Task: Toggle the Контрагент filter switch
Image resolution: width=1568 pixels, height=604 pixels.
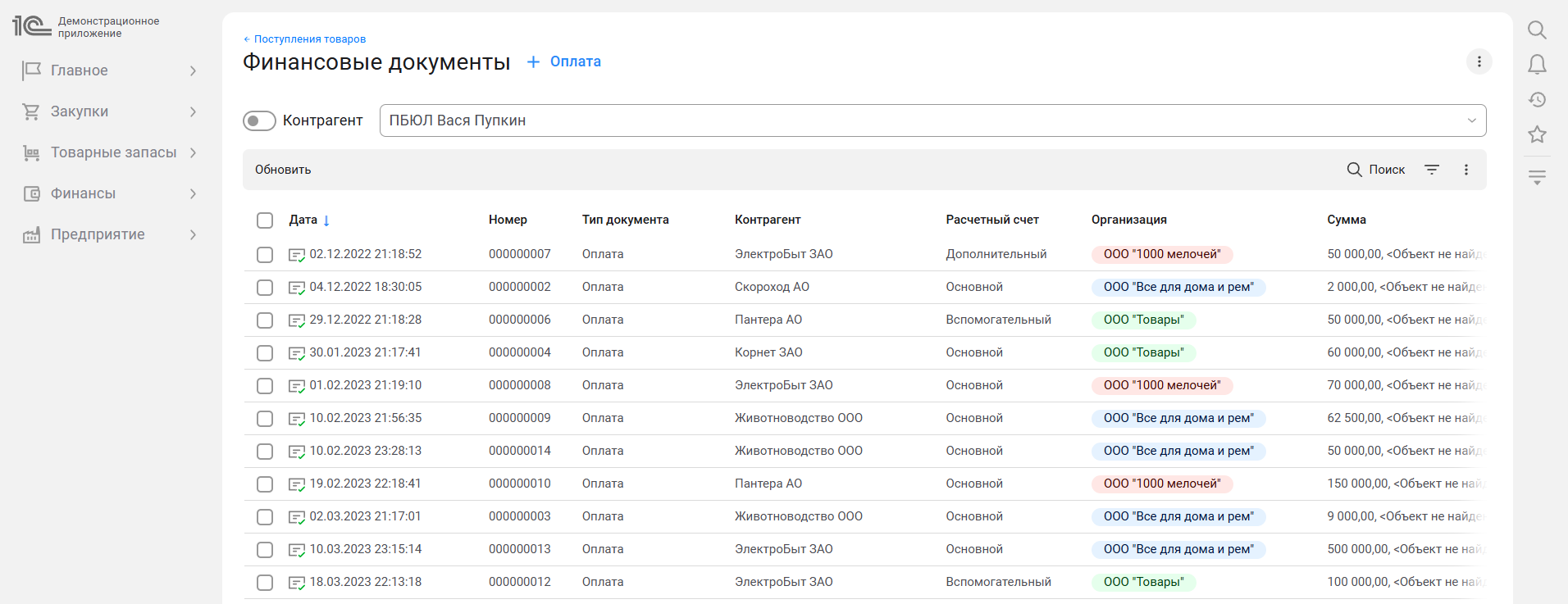Action: coord(259,121)
